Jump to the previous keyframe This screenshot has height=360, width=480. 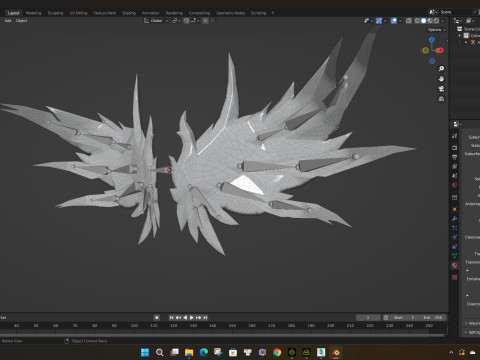click(x=178, y=318)
